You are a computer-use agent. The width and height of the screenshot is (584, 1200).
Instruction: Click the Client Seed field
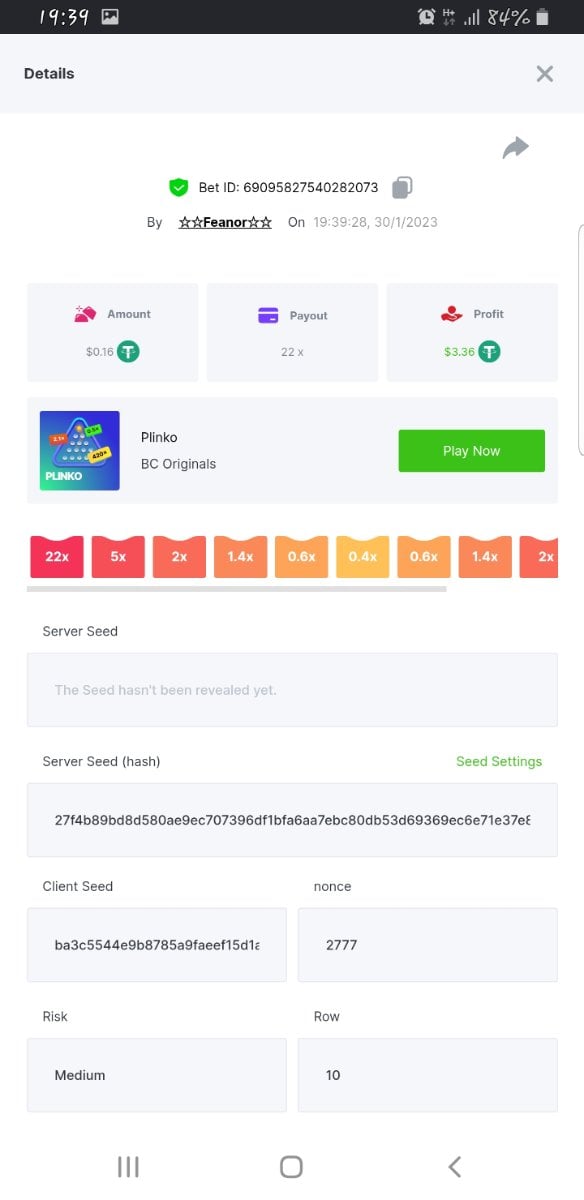coord(157,945)
